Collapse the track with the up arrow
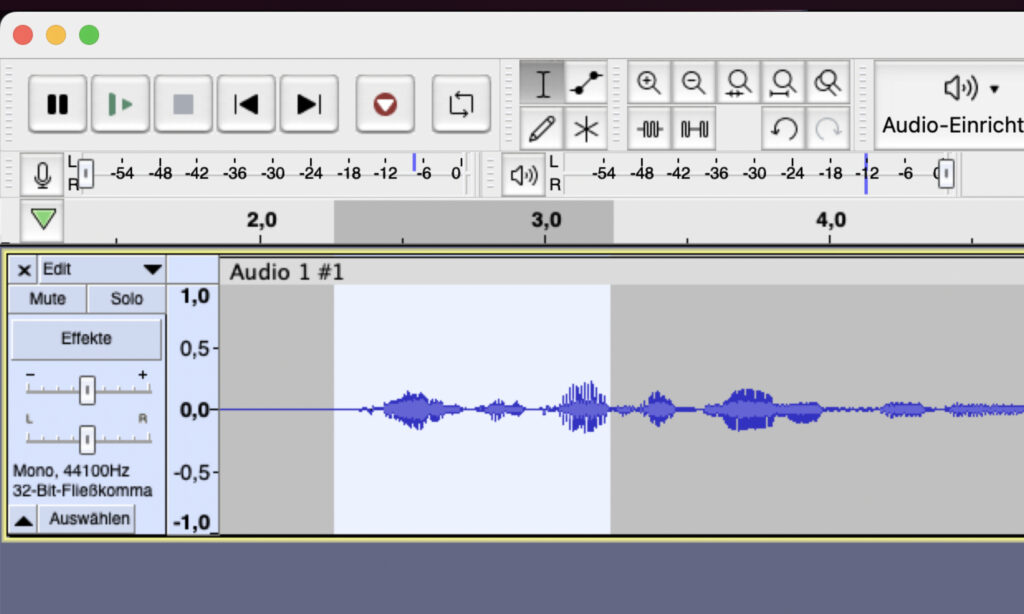Viewport: 1024px width, 614px height. [24, 520]
